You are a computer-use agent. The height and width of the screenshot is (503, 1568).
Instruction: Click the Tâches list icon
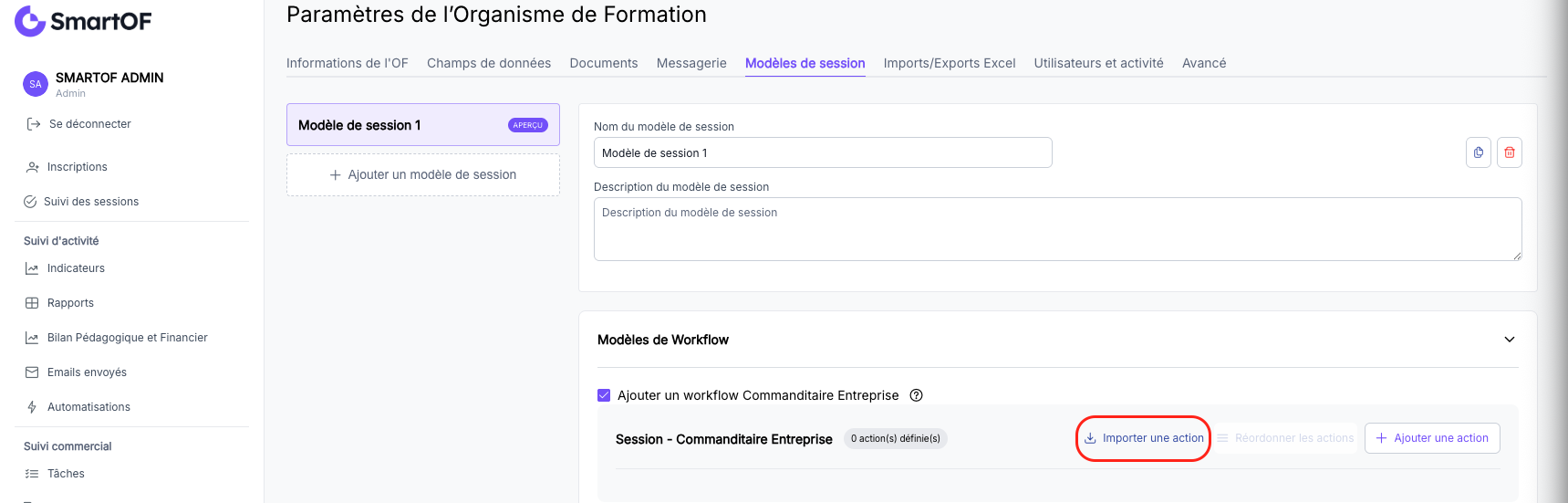(32, 474)
